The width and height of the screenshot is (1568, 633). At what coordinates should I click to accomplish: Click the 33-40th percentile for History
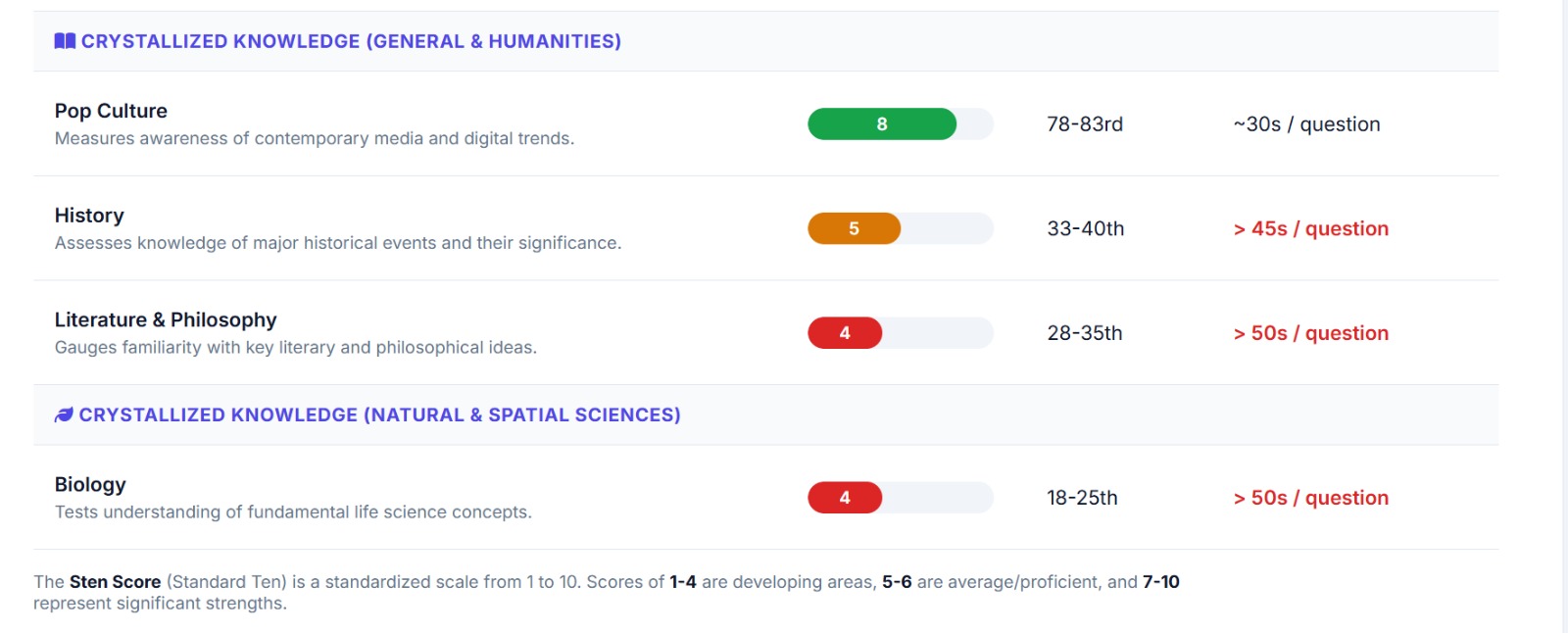pos(1085,228)
